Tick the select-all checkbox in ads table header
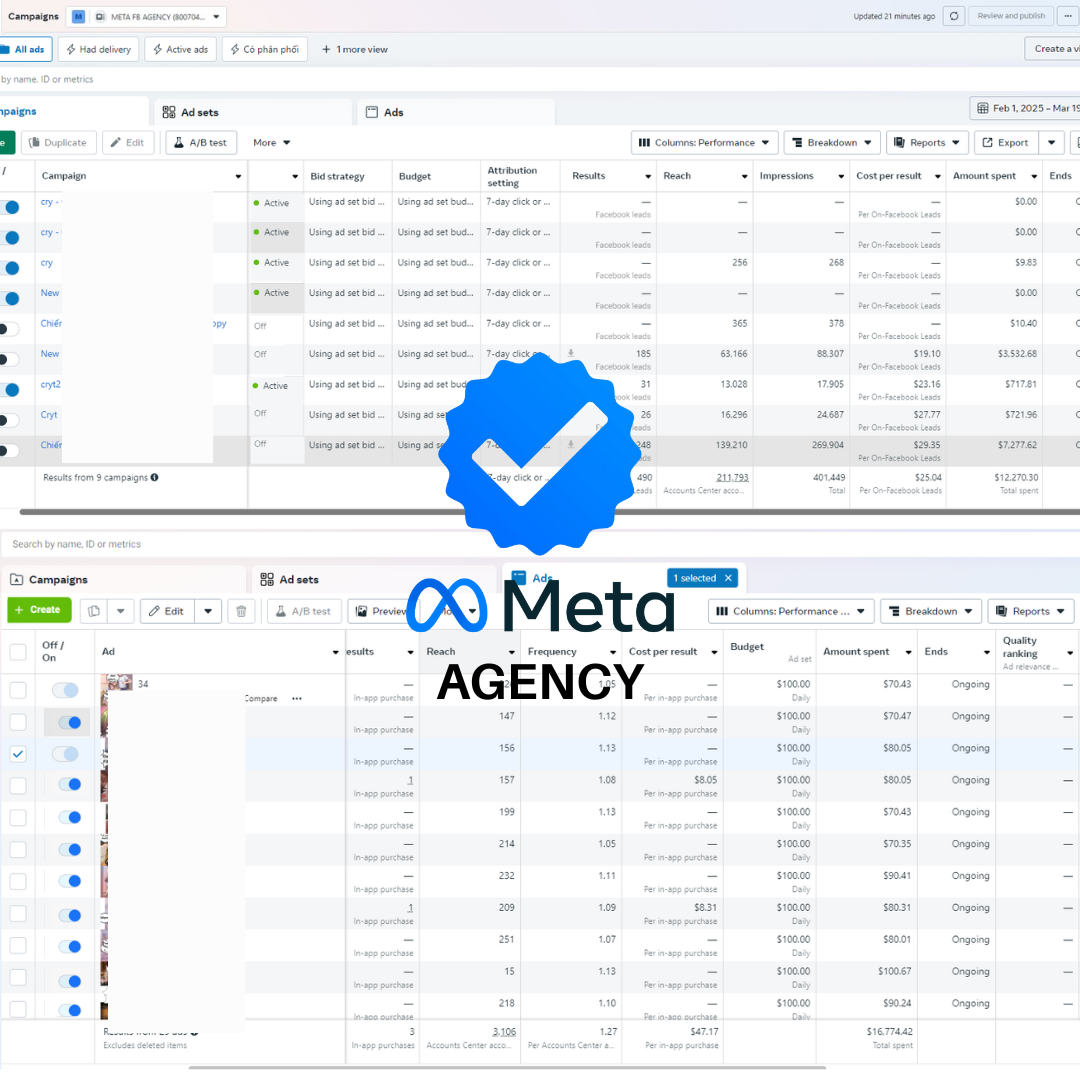The height and width of the screenshot is (1080, 1080). coord(18,652)
